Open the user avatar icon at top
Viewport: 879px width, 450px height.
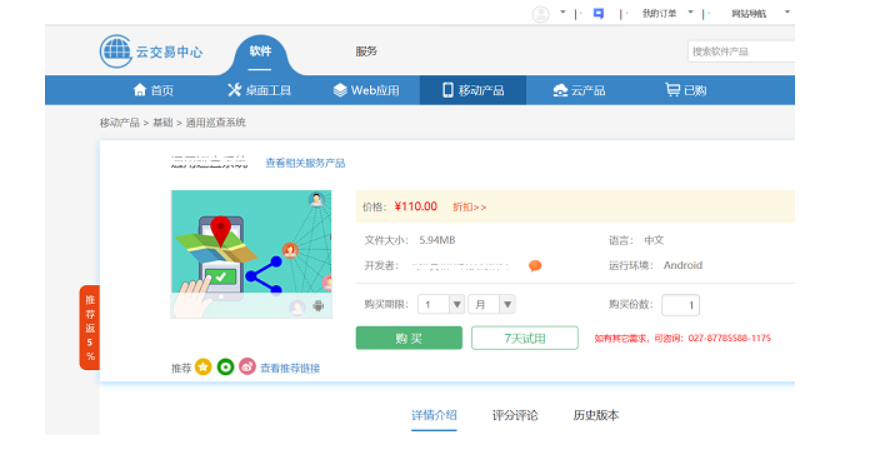coord(540,14)
